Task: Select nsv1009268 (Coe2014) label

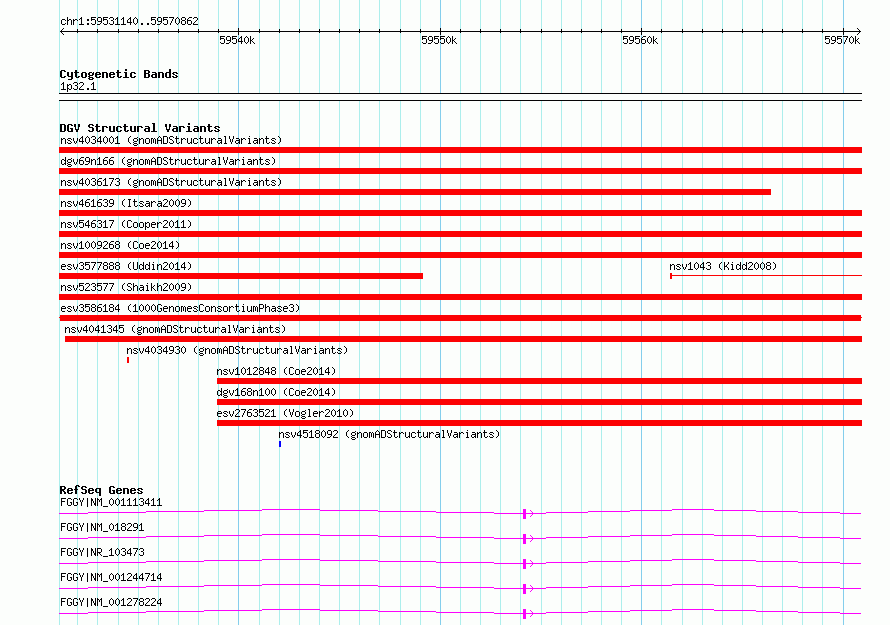Action: pyautogui.click(x=120, y=245)
